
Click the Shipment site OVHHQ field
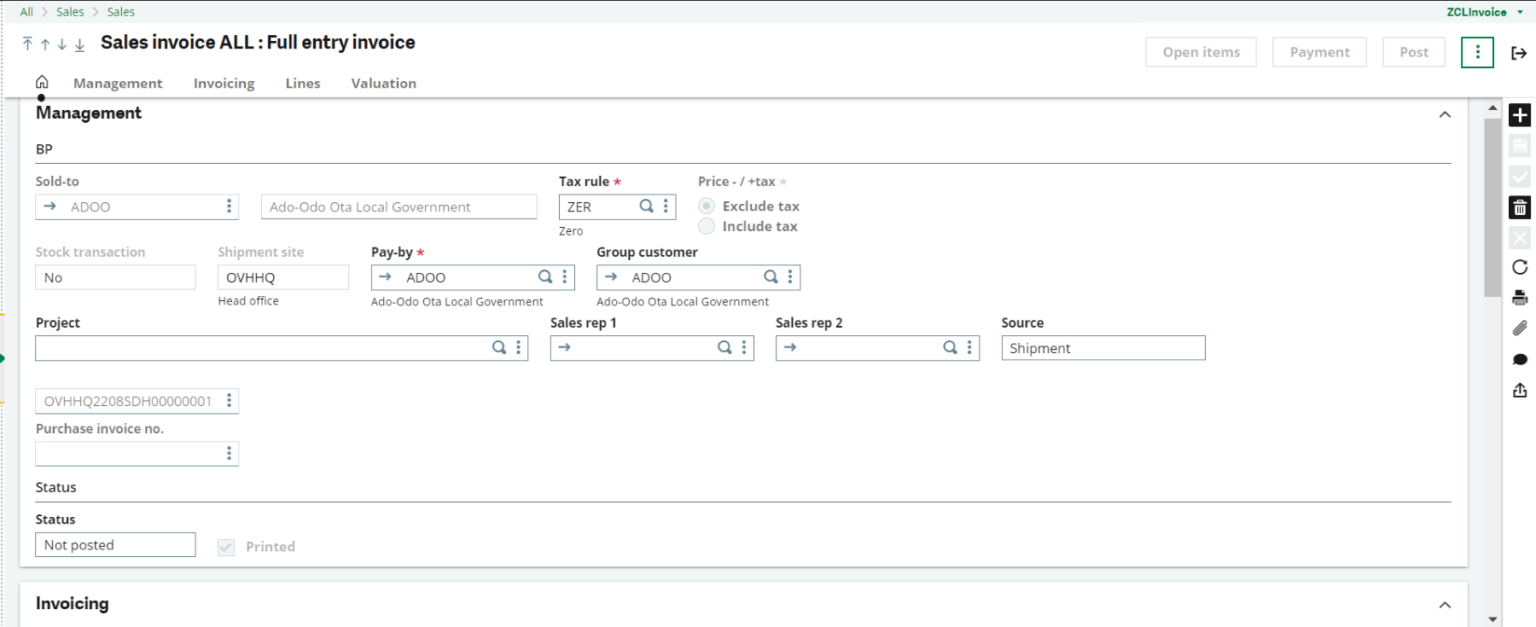click(283, 278)
